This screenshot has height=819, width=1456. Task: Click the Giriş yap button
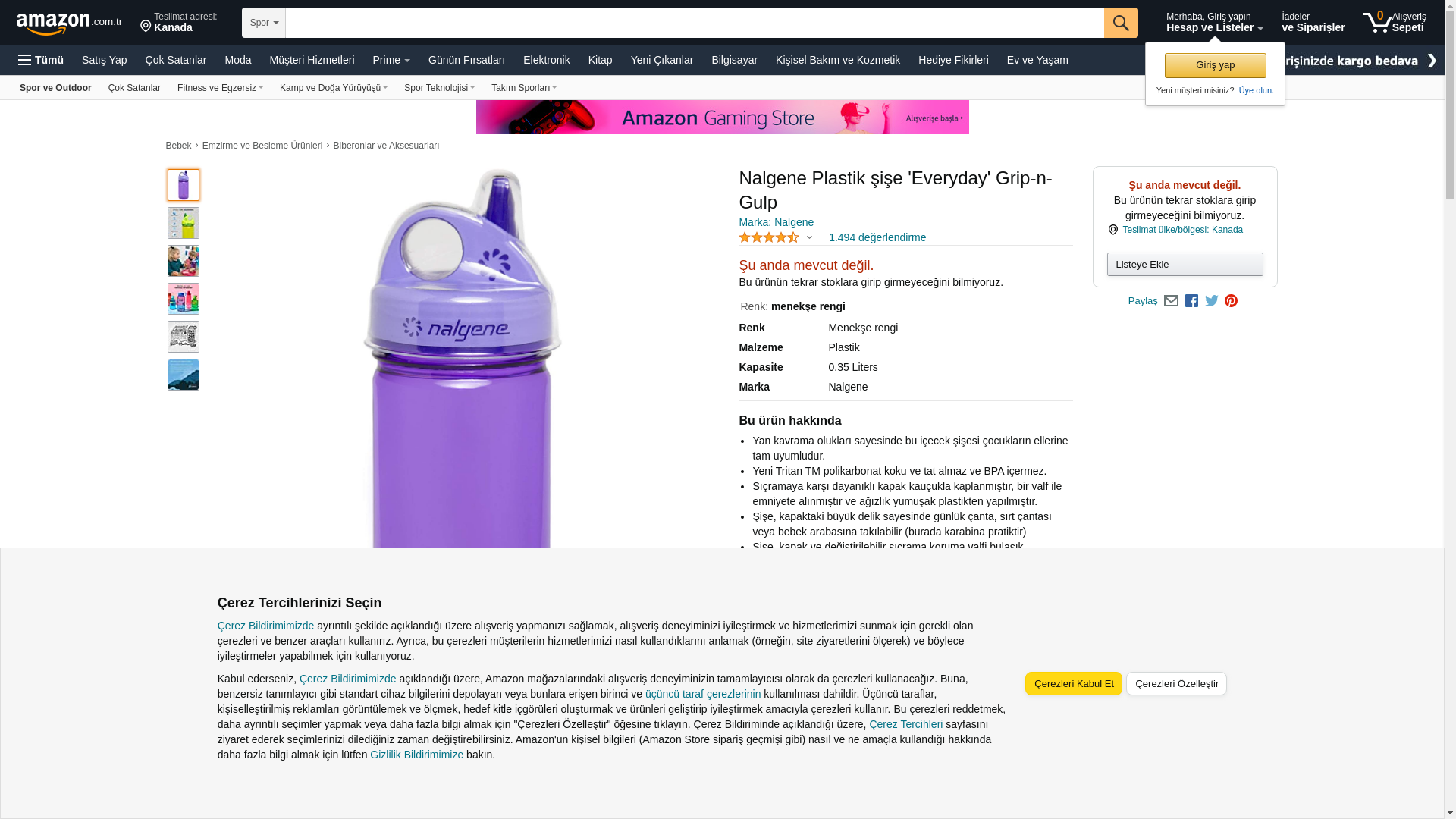tap(1215, 65)
